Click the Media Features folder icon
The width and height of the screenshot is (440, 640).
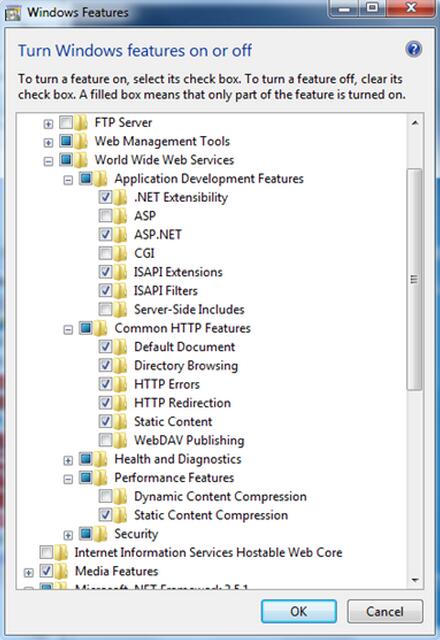[61, 571]
